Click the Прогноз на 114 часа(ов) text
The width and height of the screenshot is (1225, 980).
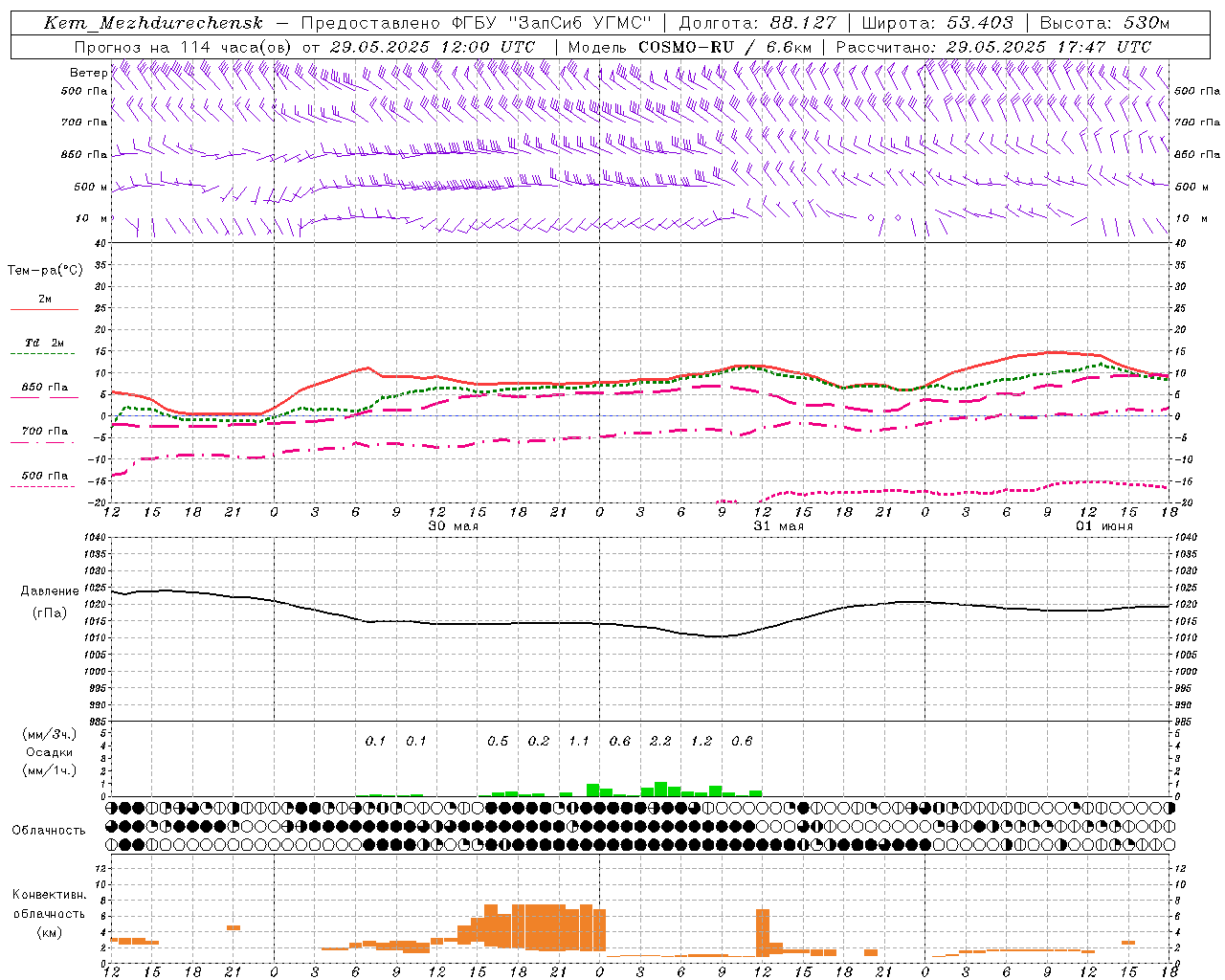tap(184, 47)
